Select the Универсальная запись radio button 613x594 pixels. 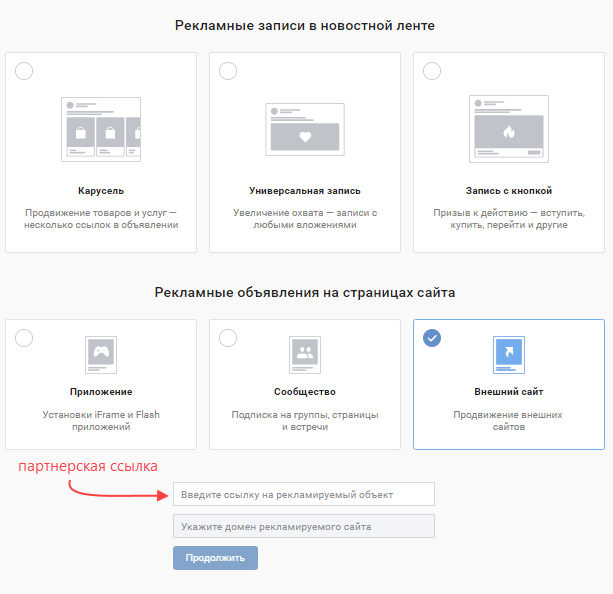coord(228,70)
